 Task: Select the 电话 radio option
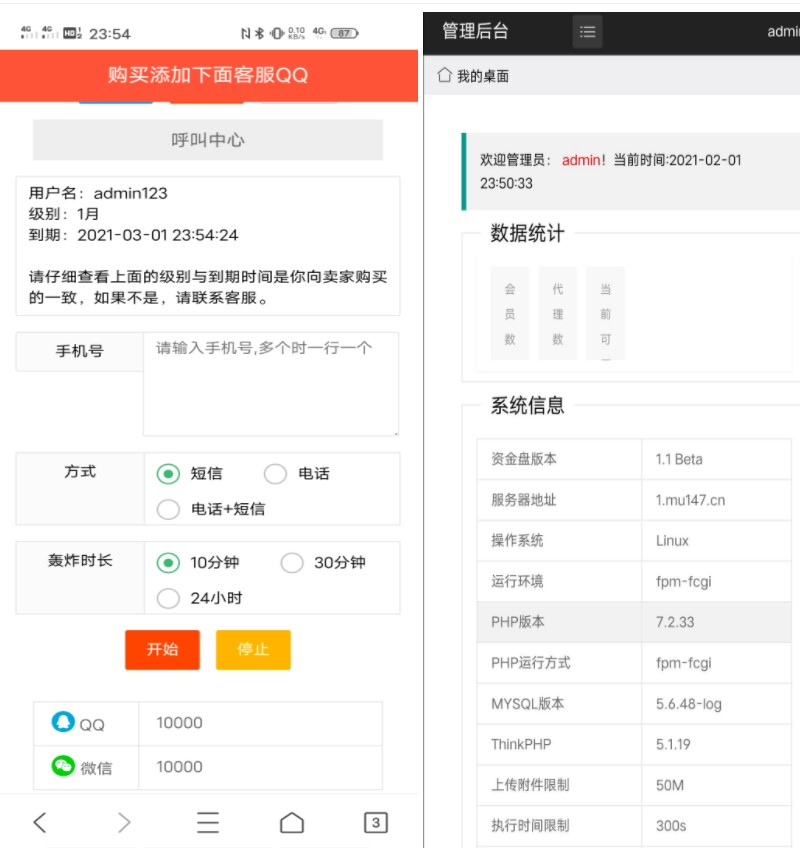coord(276,474)
